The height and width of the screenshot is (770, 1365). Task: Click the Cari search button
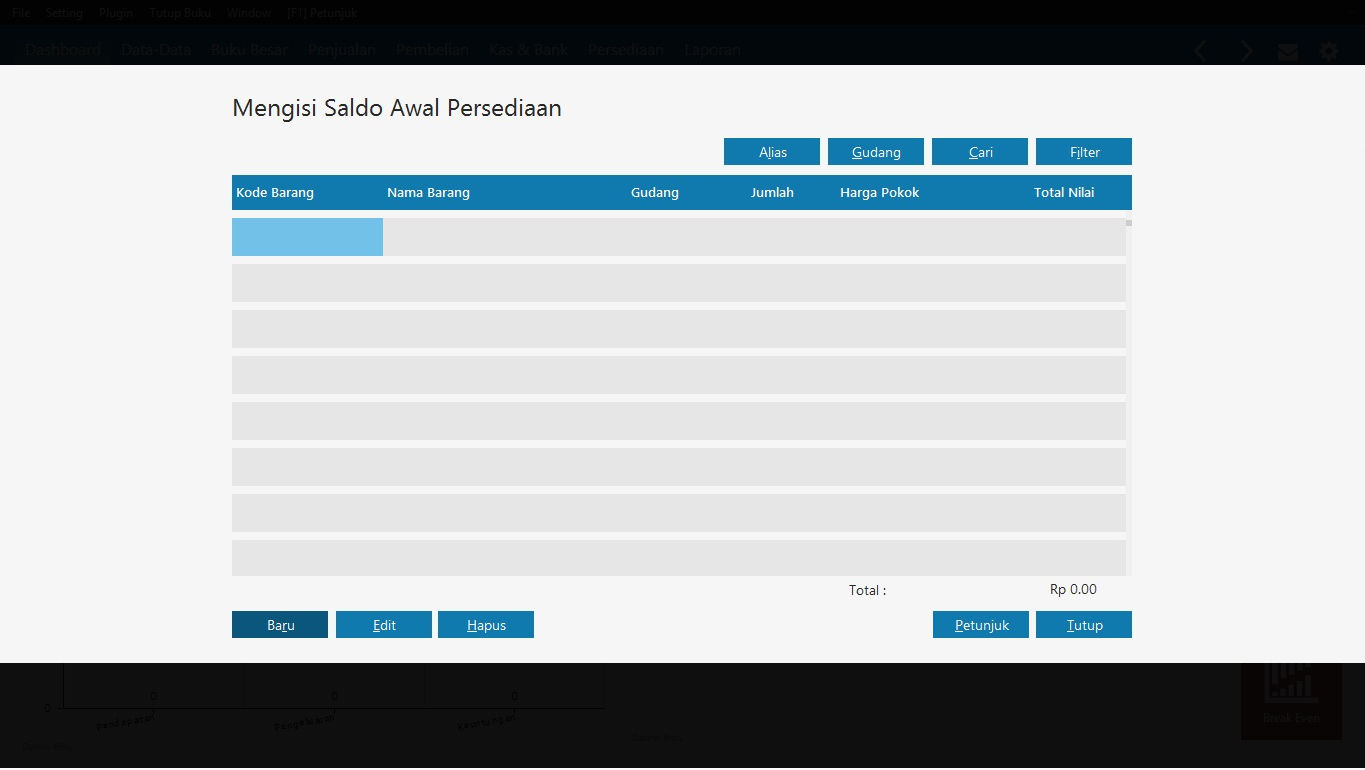click(980, 152)
